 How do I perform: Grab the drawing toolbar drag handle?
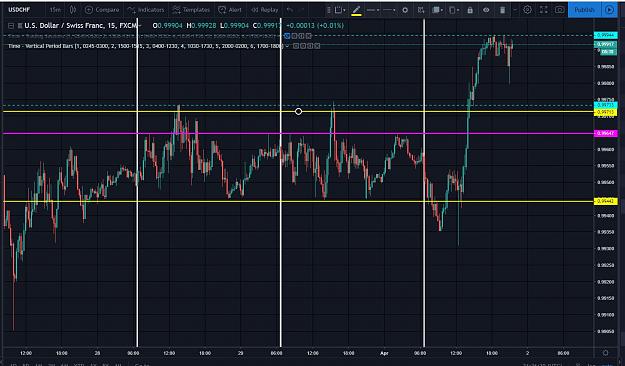328,10
